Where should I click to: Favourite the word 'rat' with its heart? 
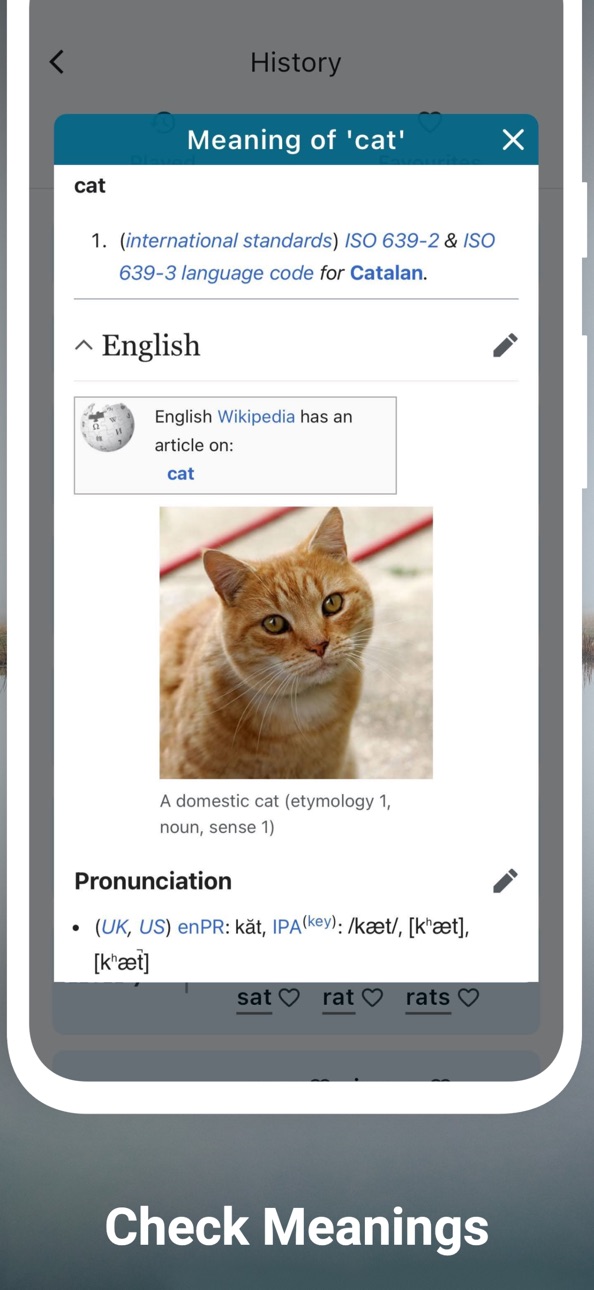372,997
